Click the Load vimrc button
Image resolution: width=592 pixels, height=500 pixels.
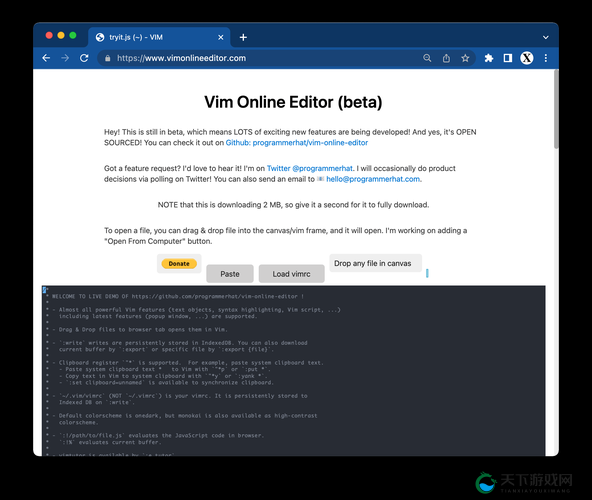point(291,274)
